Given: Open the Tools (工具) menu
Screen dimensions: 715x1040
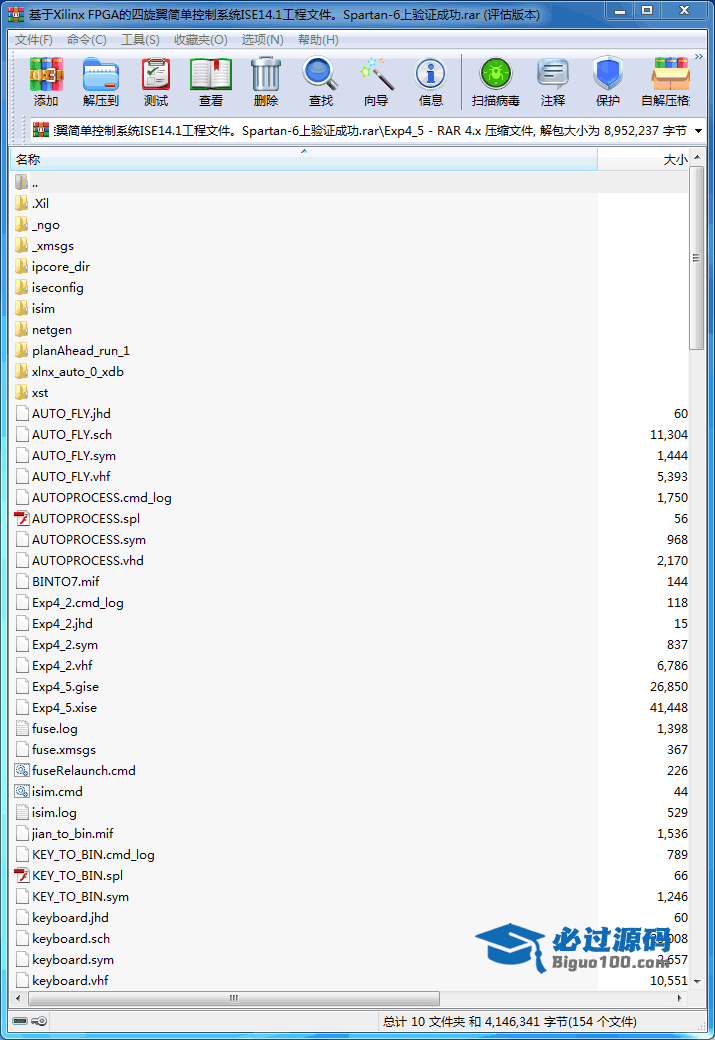Looking at the screenshot, I should (x=140, y=40).
